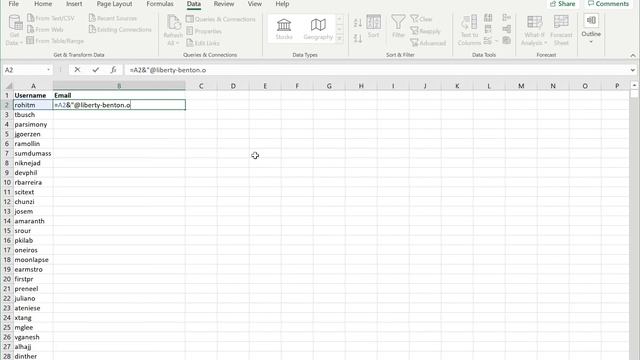This screenshot has height=360, width=640.
Task: Sort A to Z ascending
Action: (358, 23)
